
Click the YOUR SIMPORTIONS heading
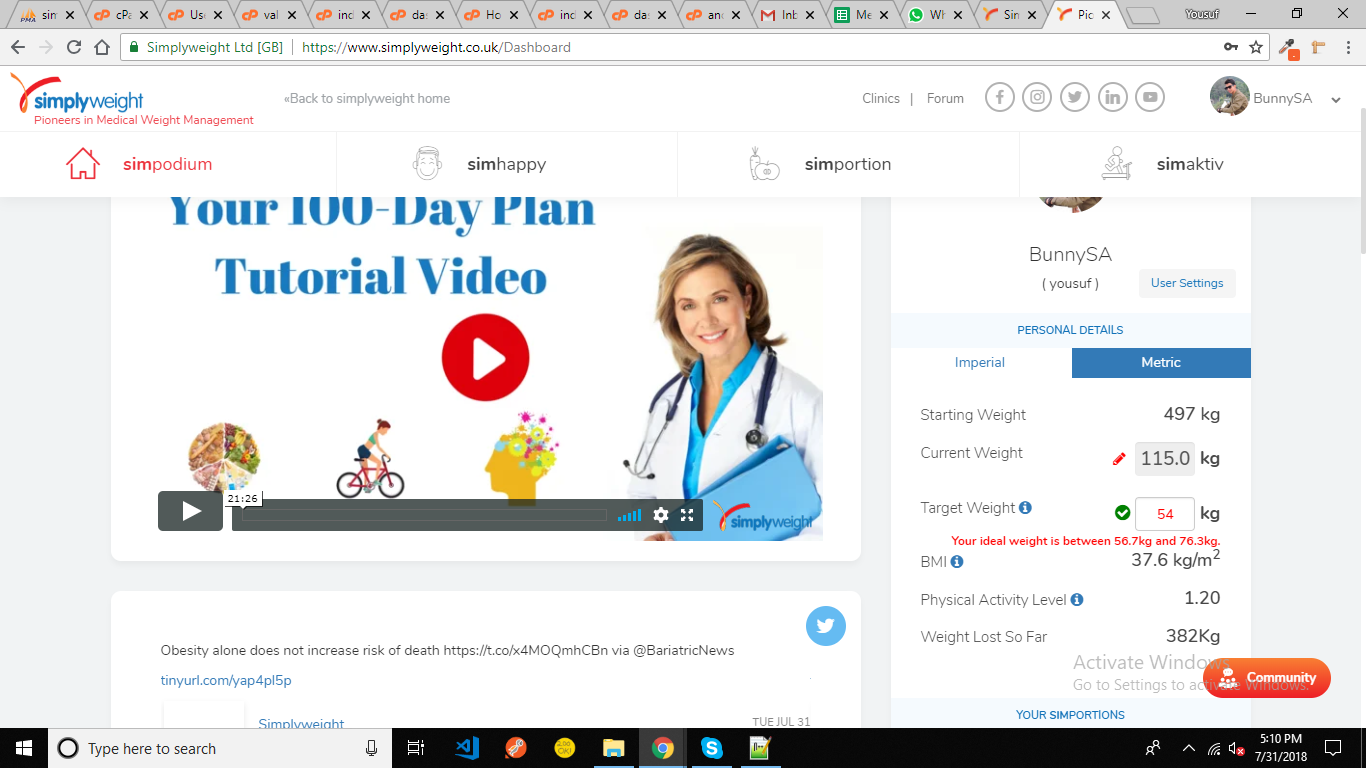(1070, 715)
